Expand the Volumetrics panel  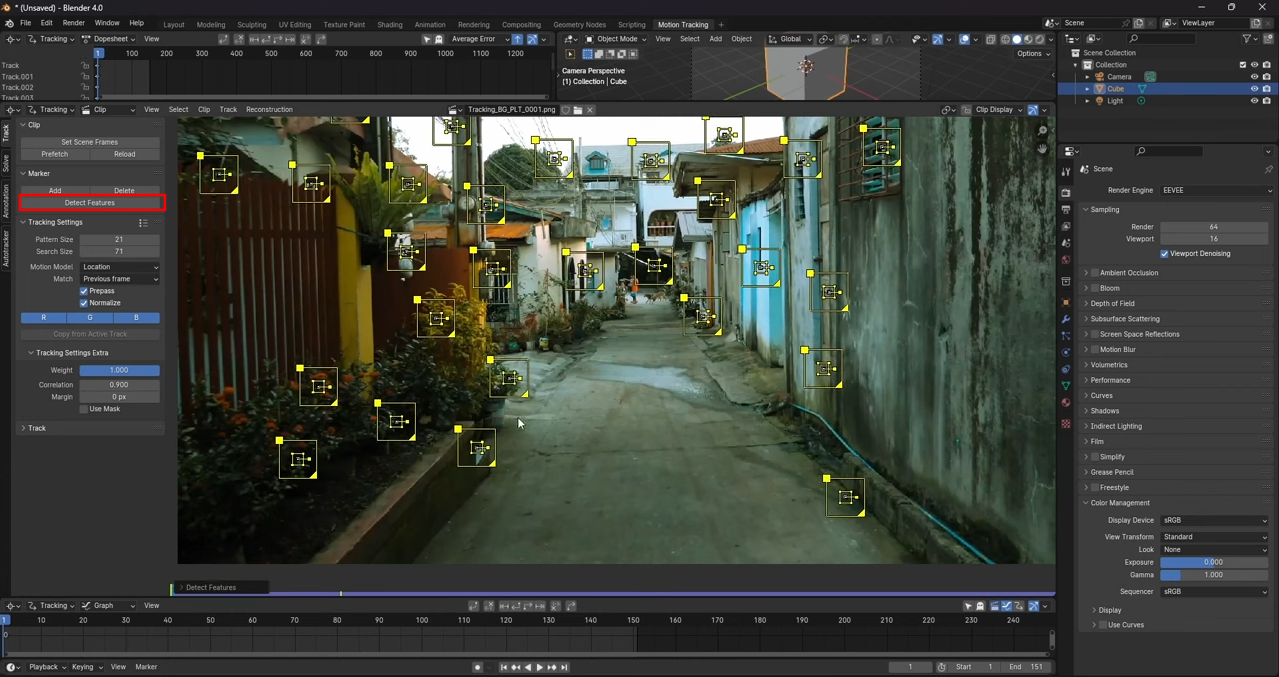(x=1108, y=365)
